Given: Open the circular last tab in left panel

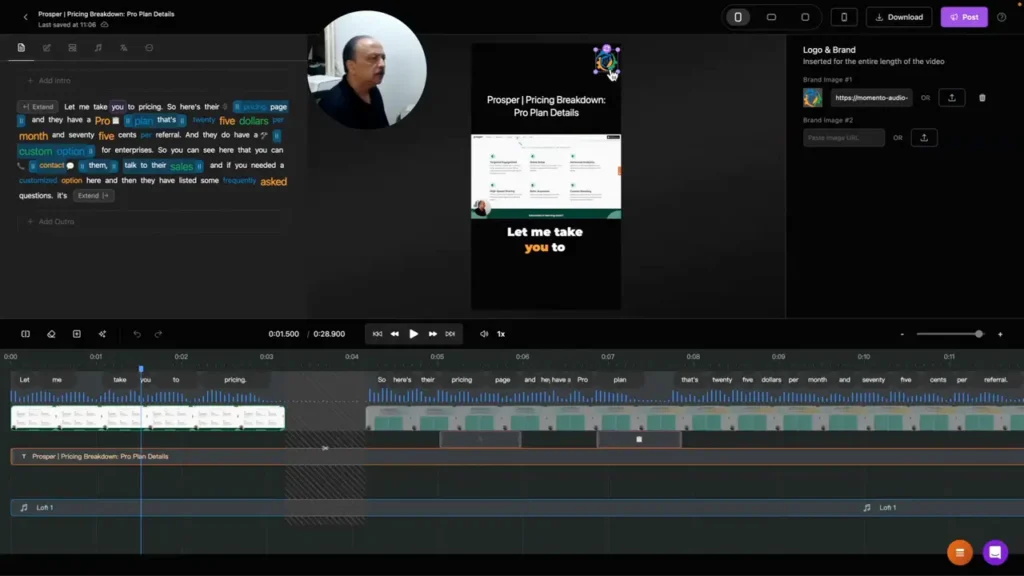Looking at the screenshot, I should (149, 48).
